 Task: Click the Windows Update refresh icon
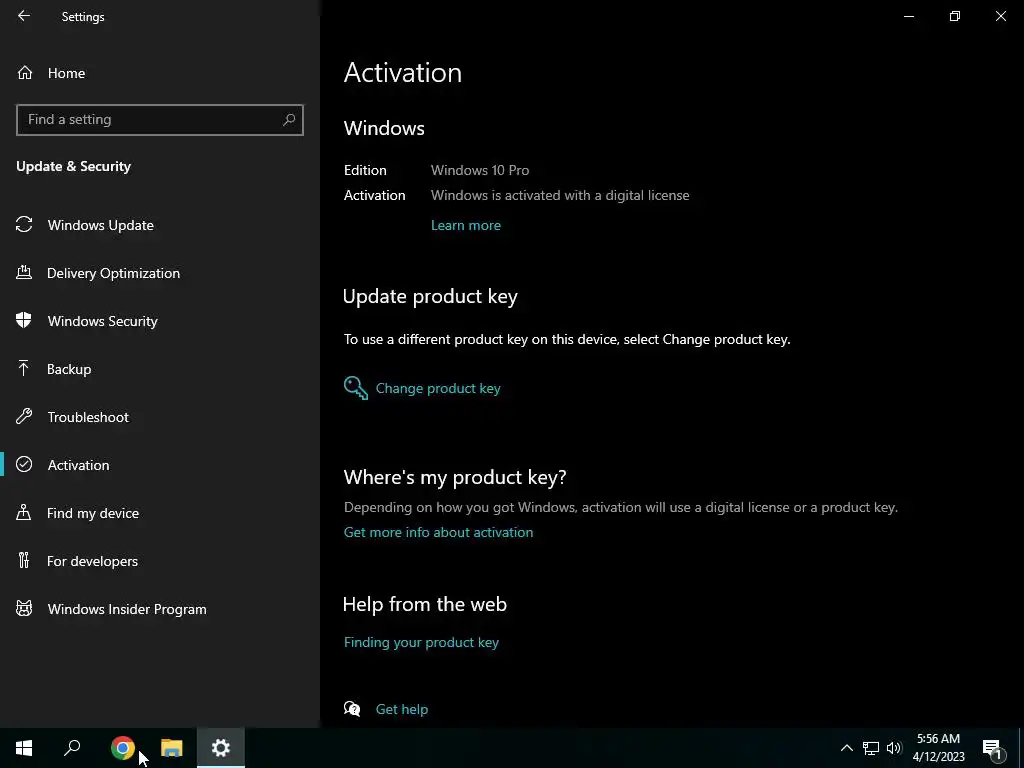24,225
